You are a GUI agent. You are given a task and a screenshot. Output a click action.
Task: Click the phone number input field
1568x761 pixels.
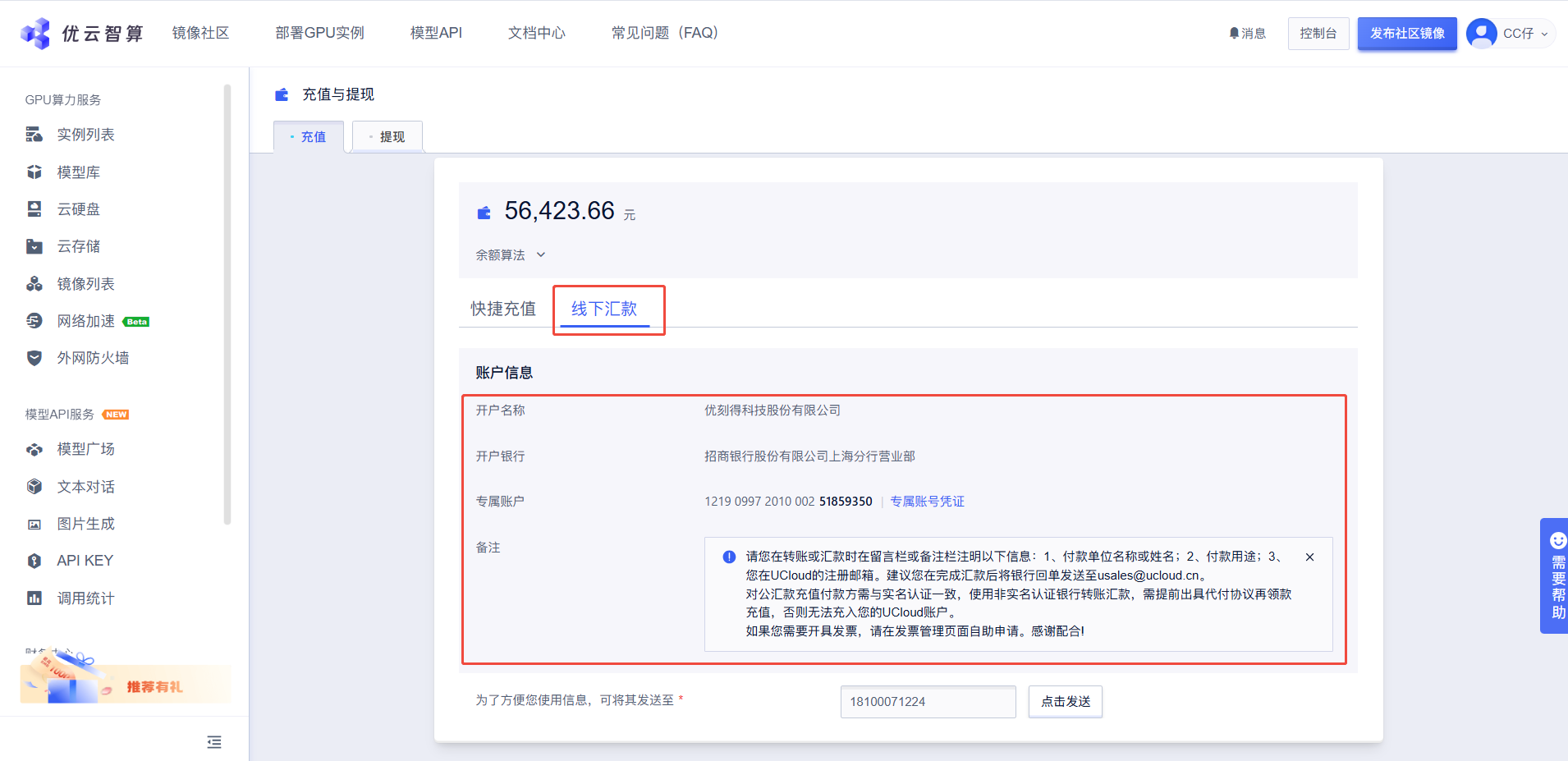928,702
